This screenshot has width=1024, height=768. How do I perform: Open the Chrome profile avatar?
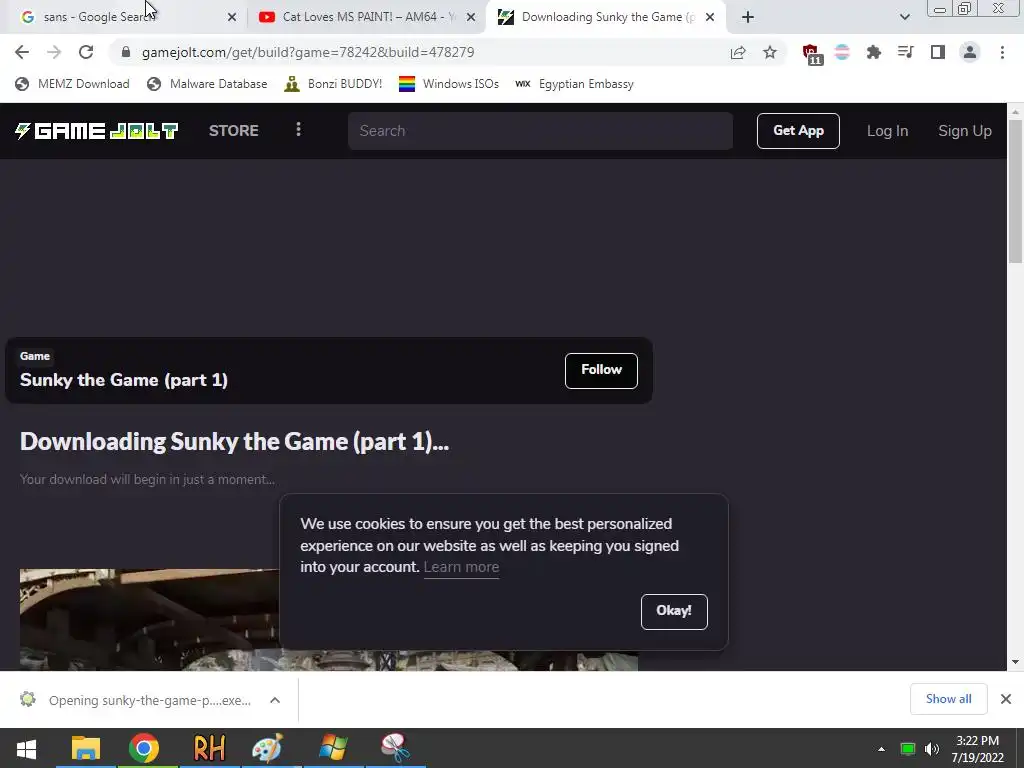[x=970, y=52]
